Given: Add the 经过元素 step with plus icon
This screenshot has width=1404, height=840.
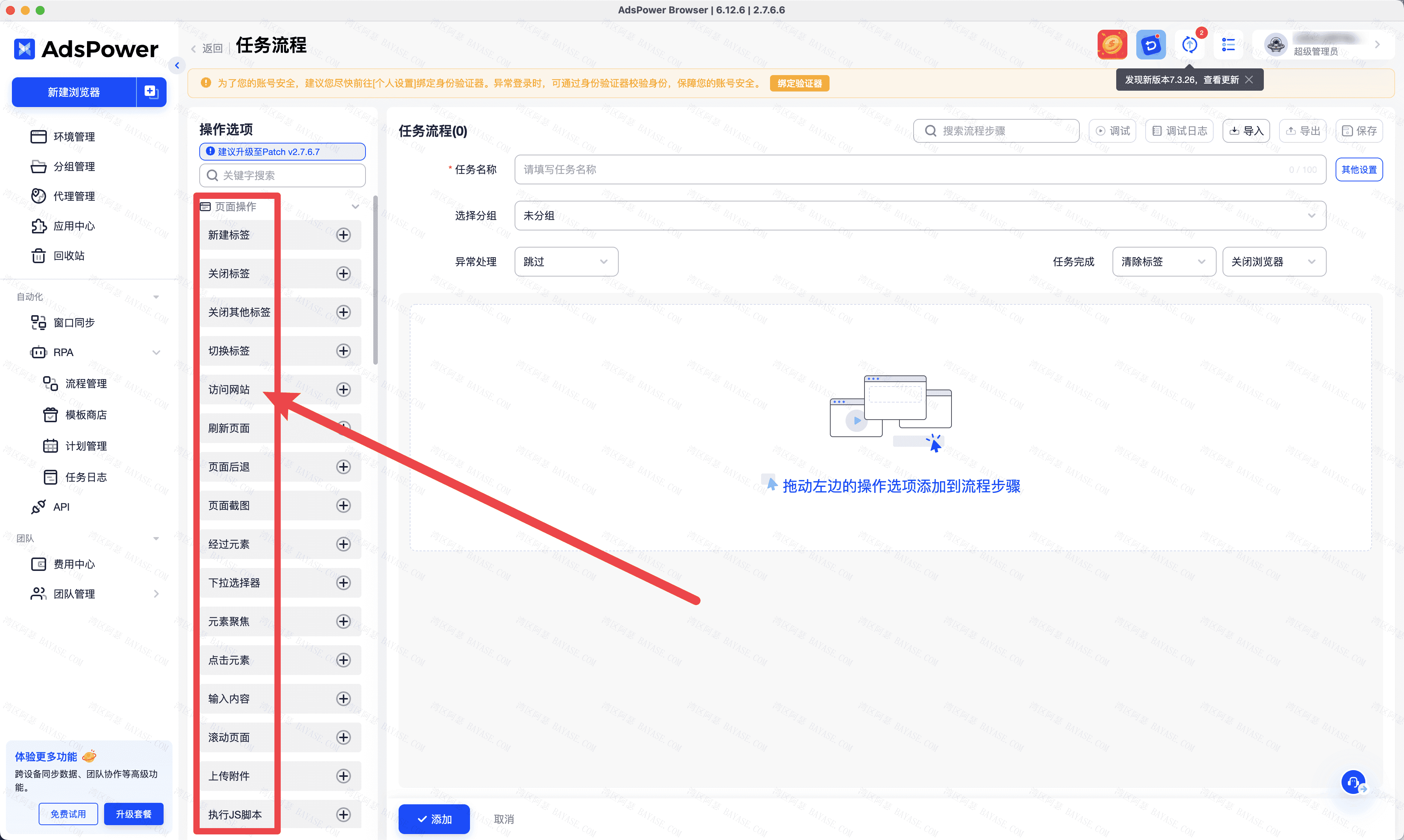Looking at the screenshot, I should [343, 544].
